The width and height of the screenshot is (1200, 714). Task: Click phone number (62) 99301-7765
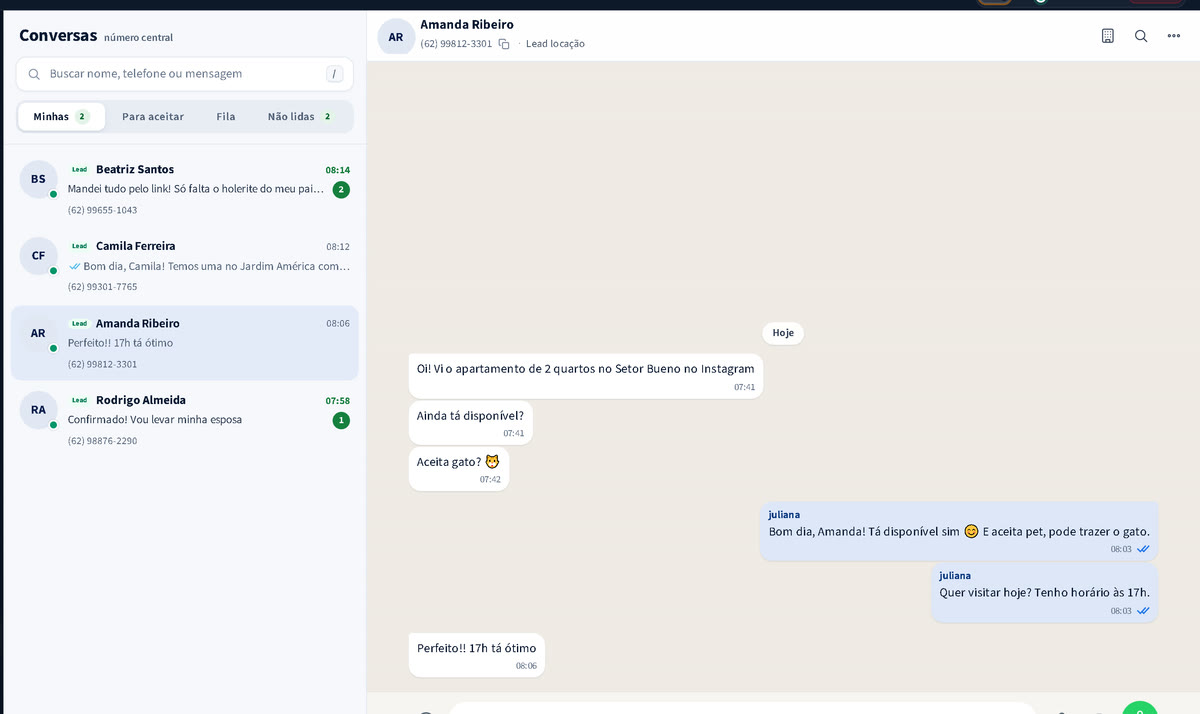pyautogui.click(x=102, y=287)
